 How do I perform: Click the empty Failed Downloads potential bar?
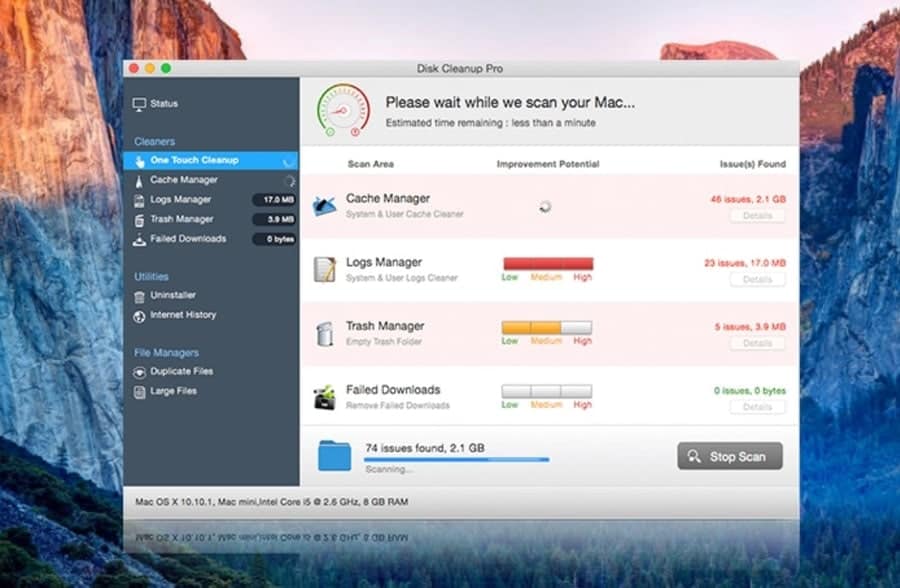(546, 391)
